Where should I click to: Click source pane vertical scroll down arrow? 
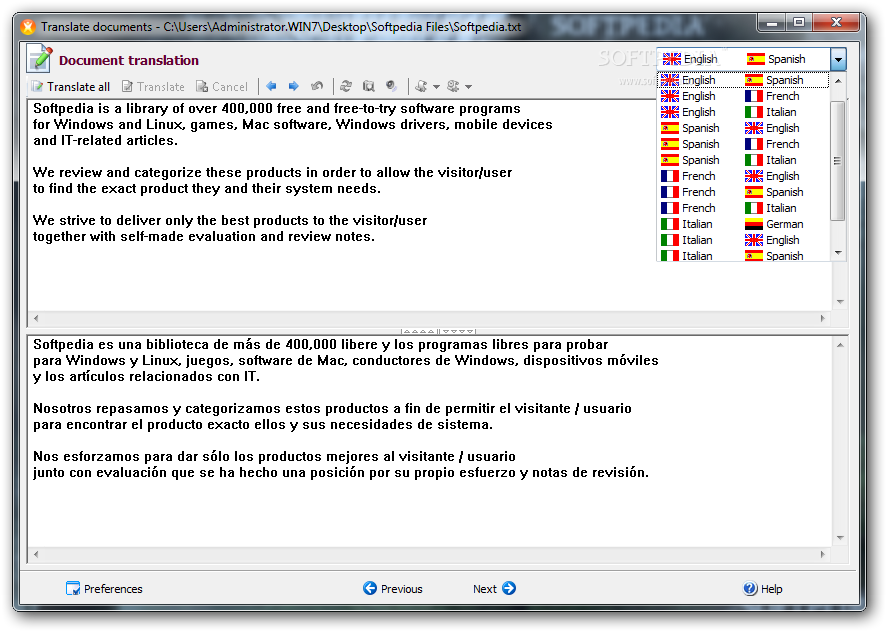(x=840, y=302)
